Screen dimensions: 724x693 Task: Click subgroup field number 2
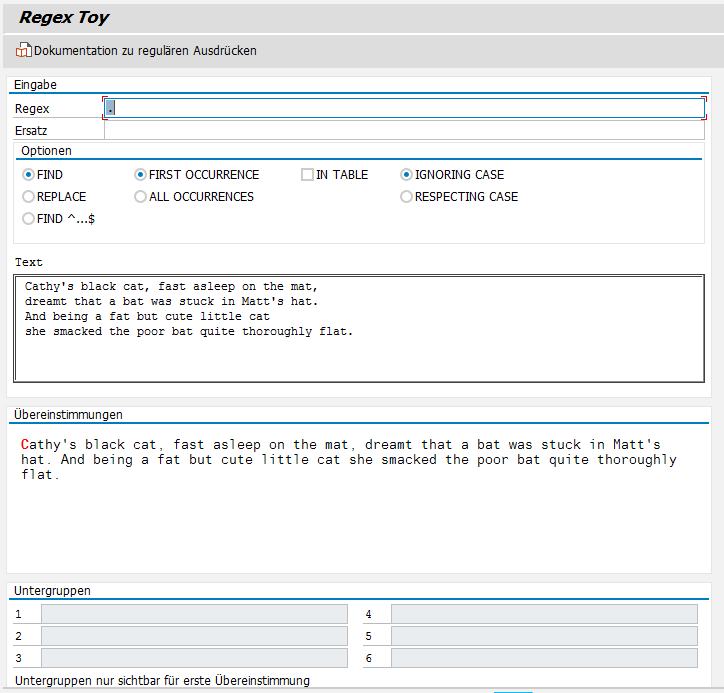click(194, 636)
